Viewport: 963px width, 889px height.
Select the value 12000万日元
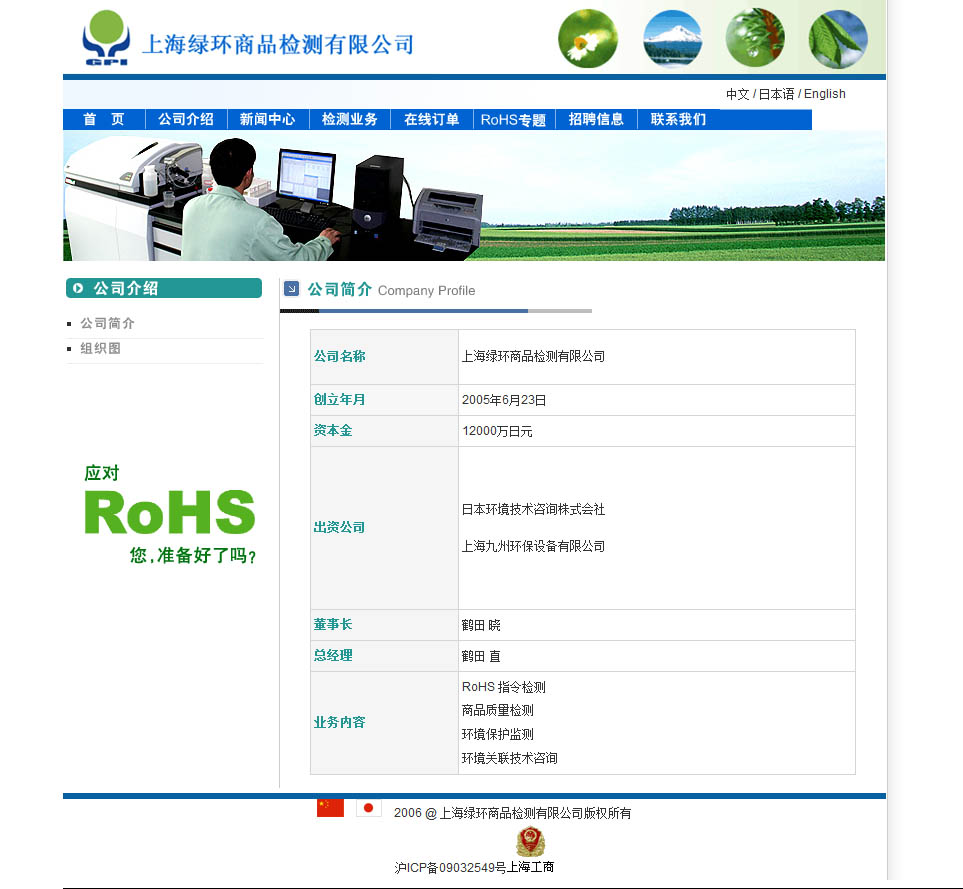coord(497,431)
